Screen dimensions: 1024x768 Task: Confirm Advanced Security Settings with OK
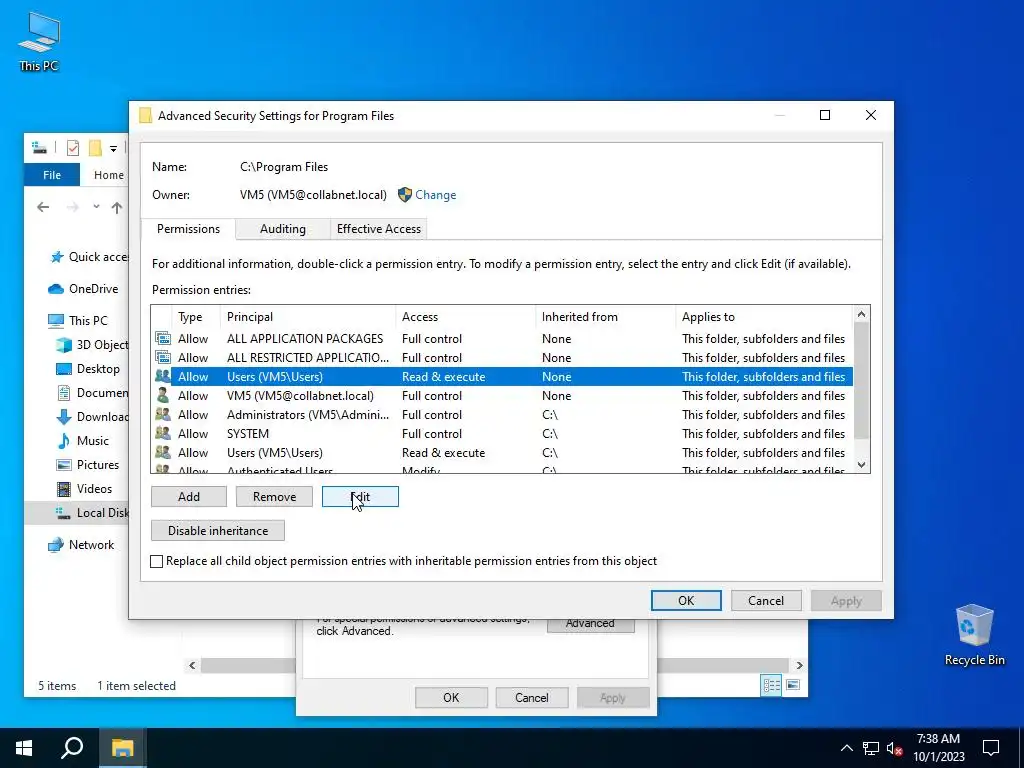pyautogui.click(x=686, y=601)
